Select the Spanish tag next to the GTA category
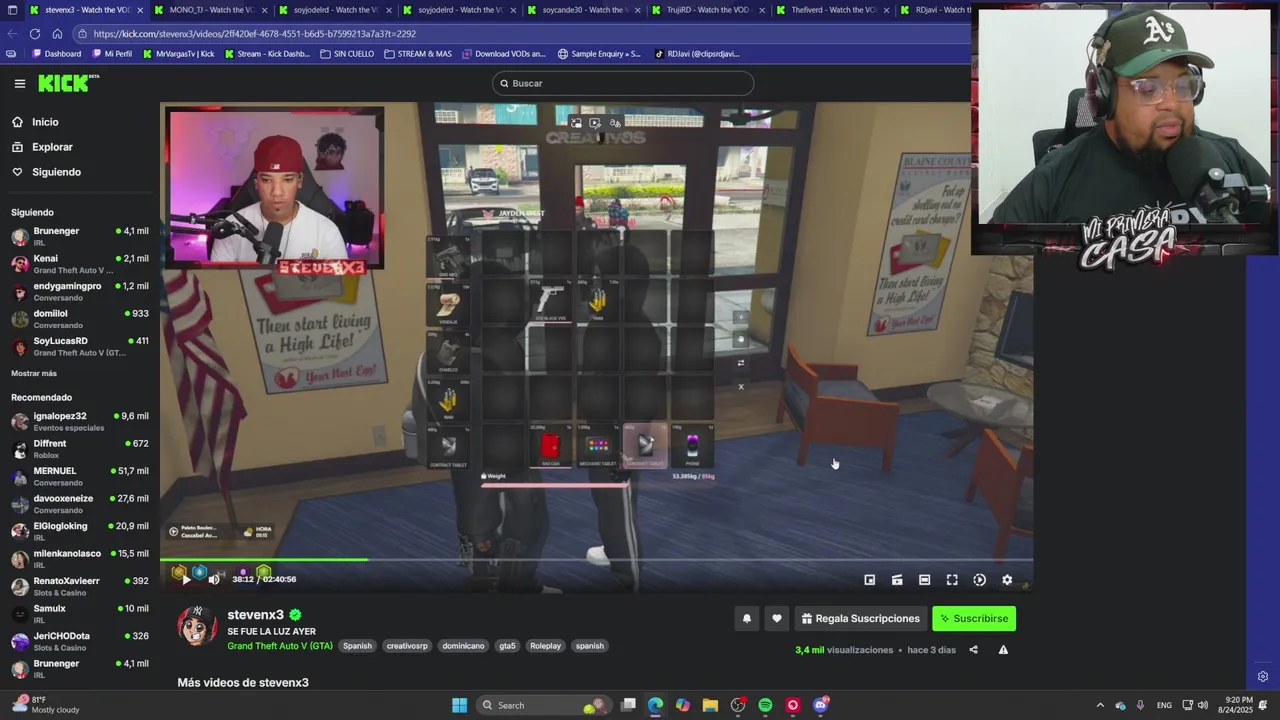 357,646
